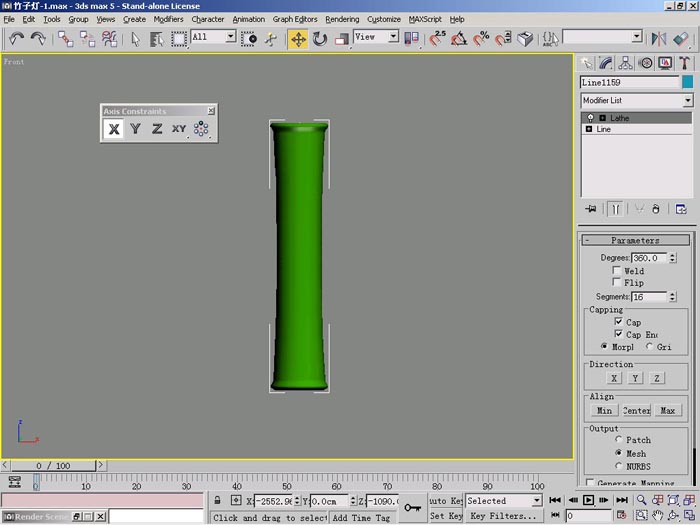The image size is (700, 525).
Task: Set lathe direction to Y axis
Action: (635, 378)
